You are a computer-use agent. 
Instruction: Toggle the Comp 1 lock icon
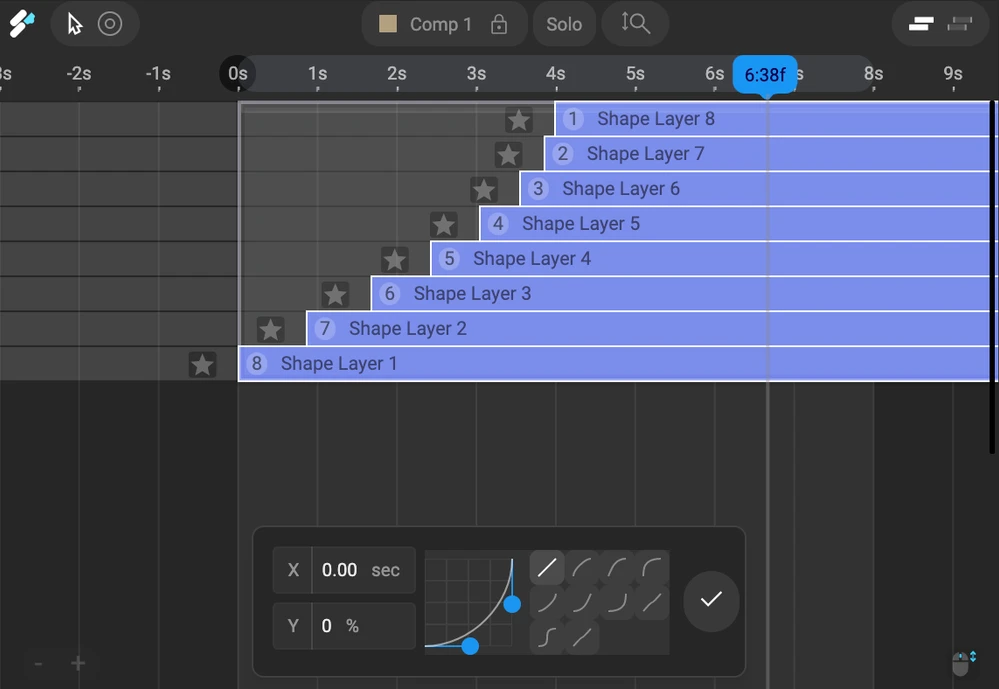[x=499, y=25]
